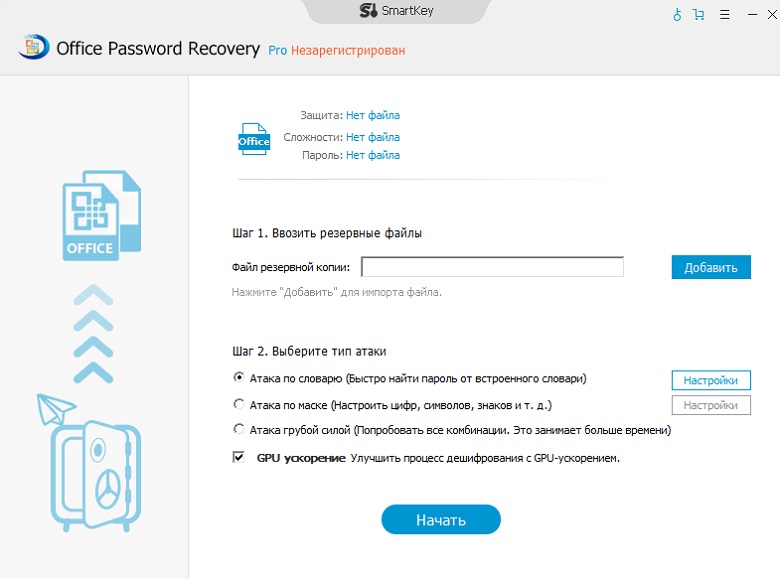Image resolution: width=780 pixels, height=579 pixels.
Task: Open Настройки for the dictionary attack
Action: (710, 380)
